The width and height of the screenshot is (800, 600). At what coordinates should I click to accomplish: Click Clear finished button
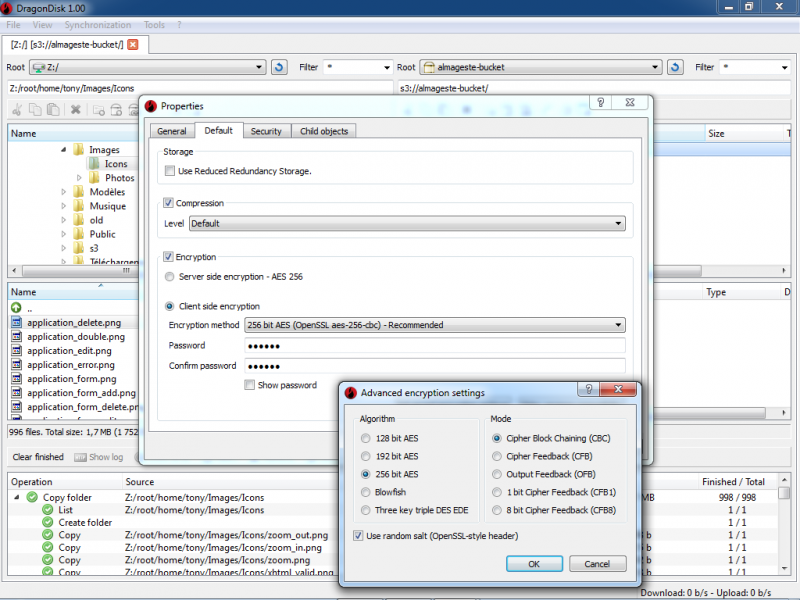tap(38, 457)
